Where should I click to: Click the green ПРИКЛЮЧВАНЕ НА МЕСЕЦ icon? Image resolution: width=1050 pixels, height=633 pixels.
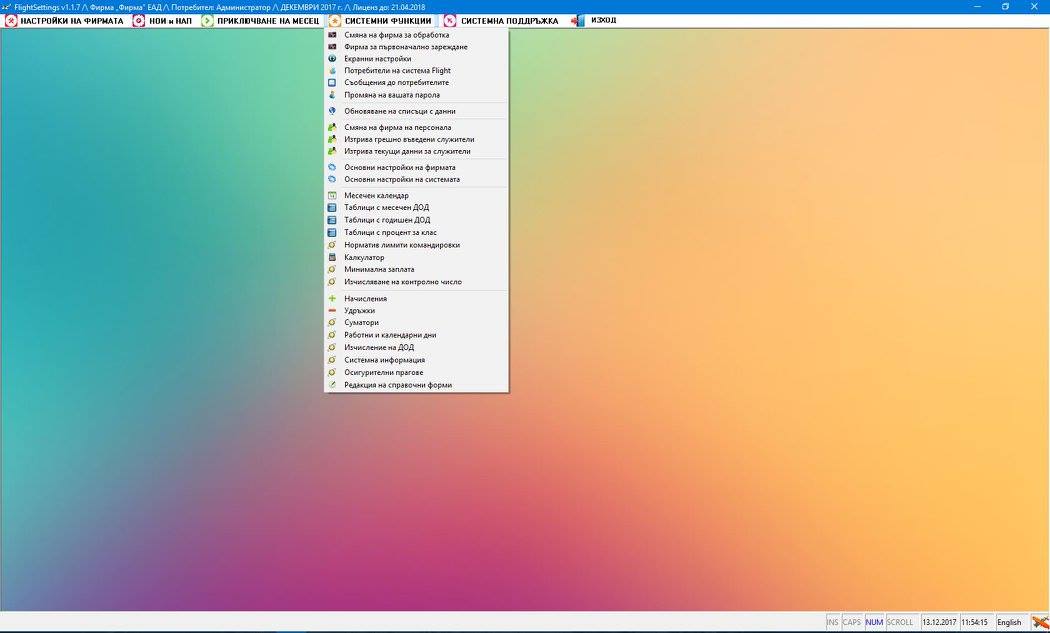(x=208, y=21)
